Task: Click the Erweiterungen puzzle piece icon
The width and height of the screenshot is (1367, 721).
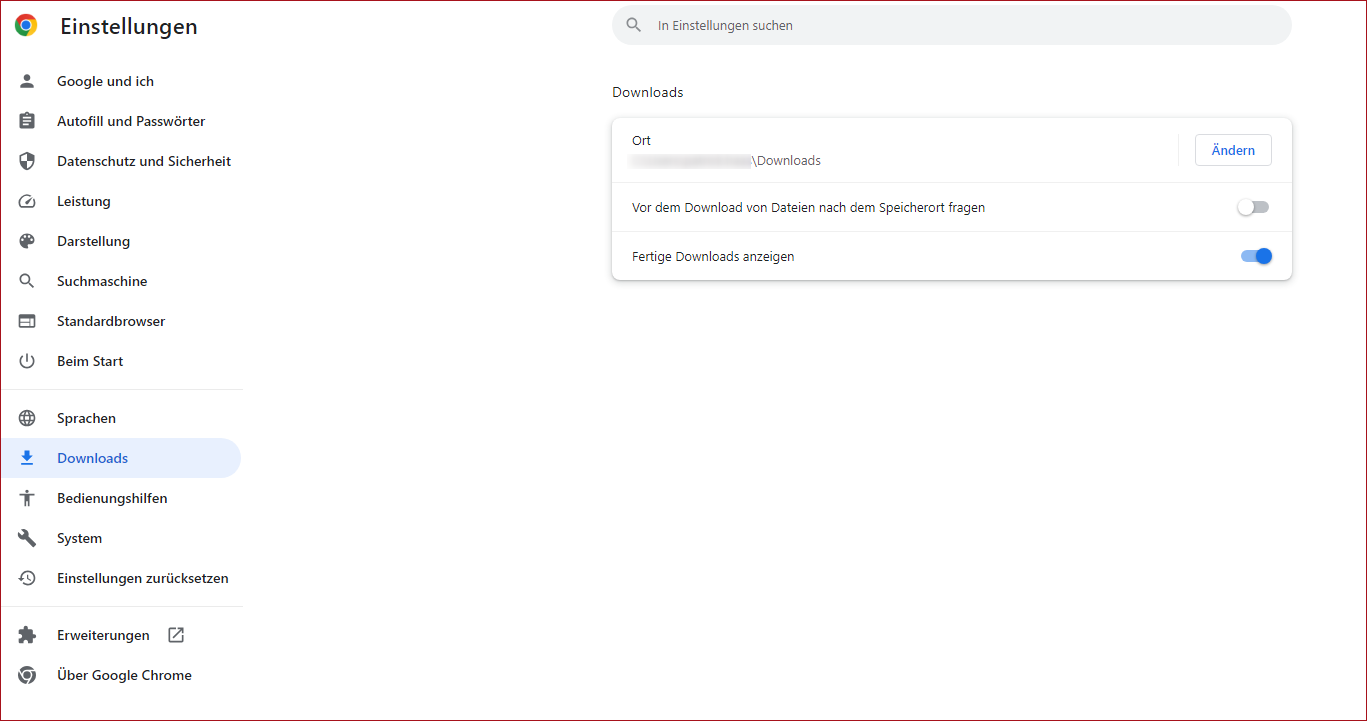Action: pos(27,635)
